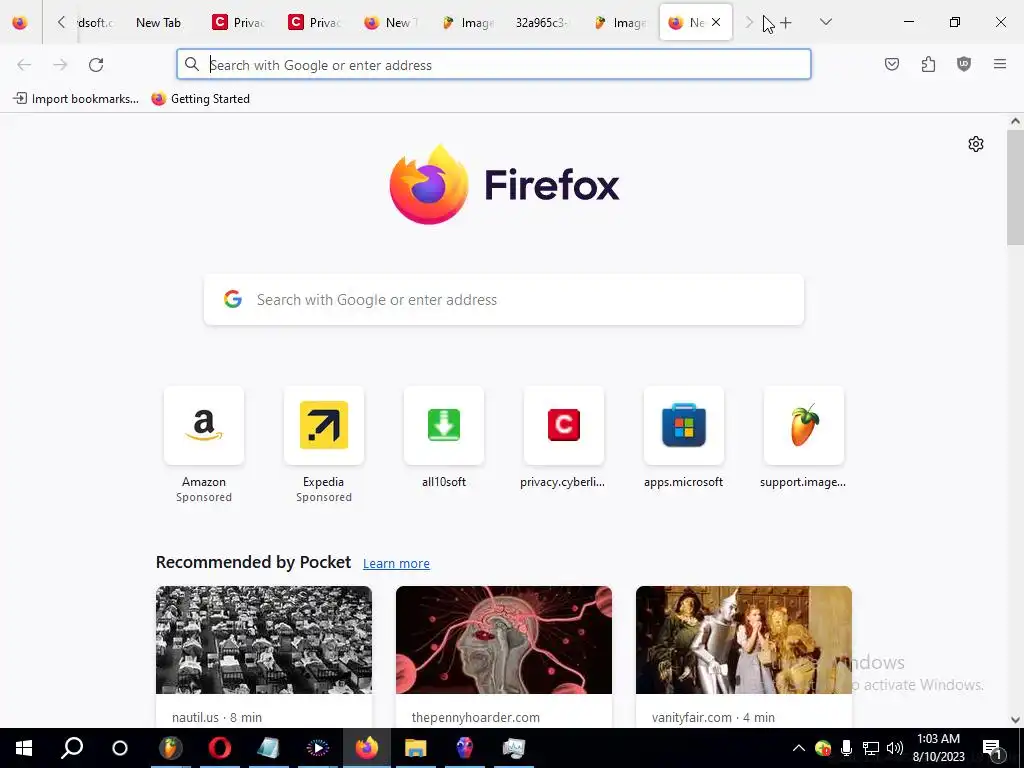This screenshot has width=1024, height=768.
Task: Open Windows taskbar search
Action: tap(72, 748)
